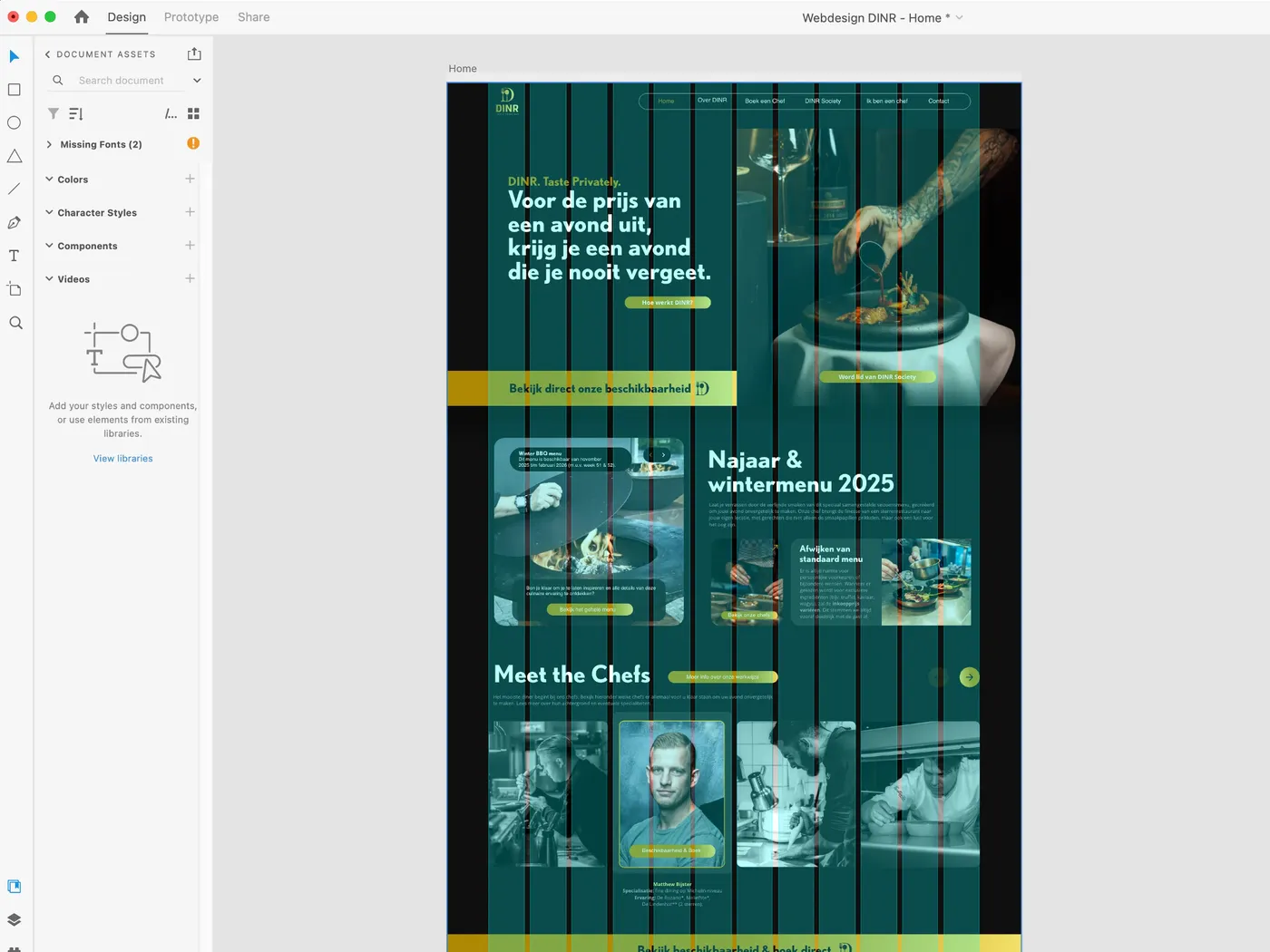Click the 'Hoe werkt DINR?' button on canvas
This screenshot has height=952, width=1270.
668,303
